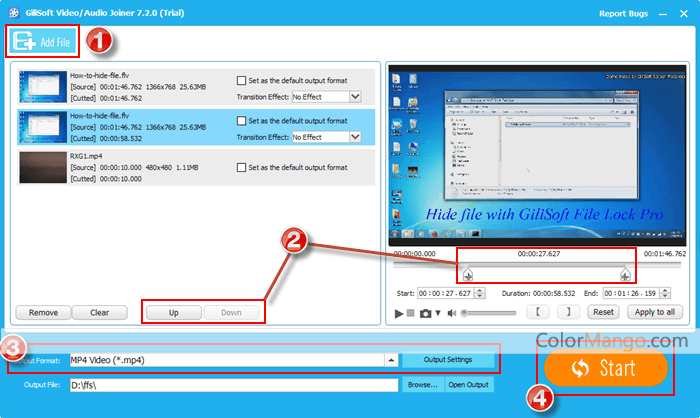Click the Add File button

[x=44, y=42]
